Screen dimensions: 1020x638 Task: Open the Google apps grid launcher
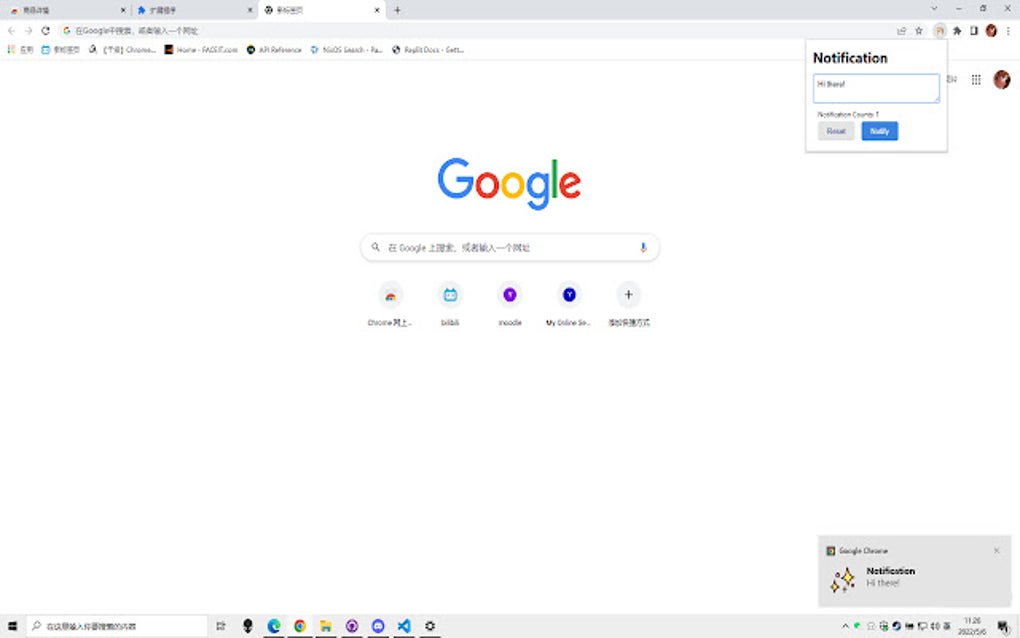[x=976, y=80]
